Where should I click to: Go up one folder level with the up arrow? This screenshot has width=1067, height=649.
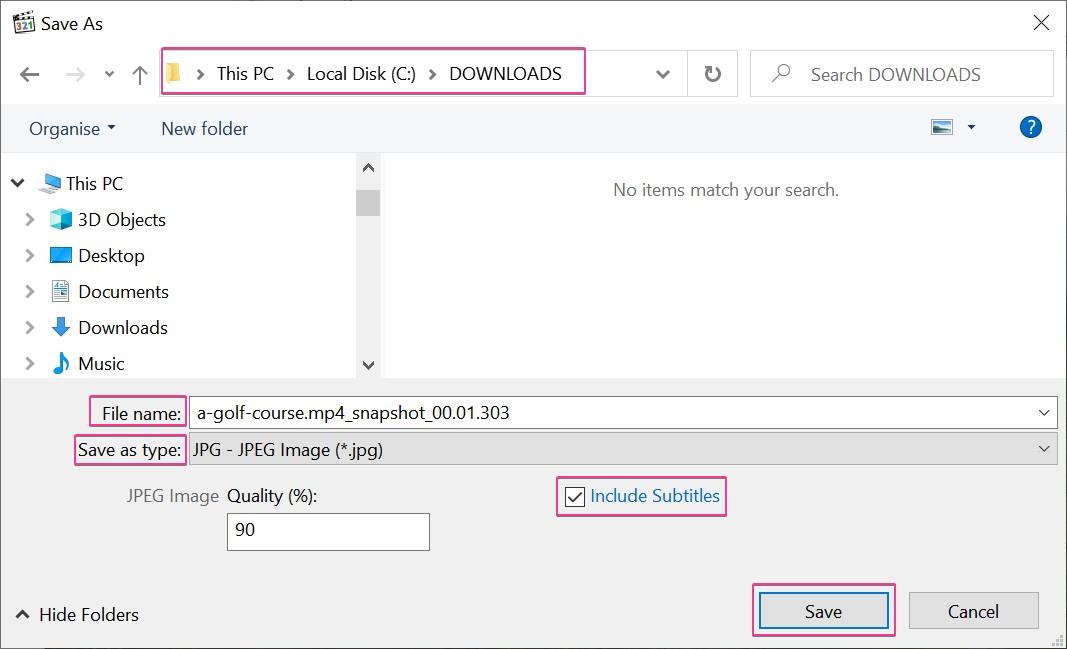point(139,74)
